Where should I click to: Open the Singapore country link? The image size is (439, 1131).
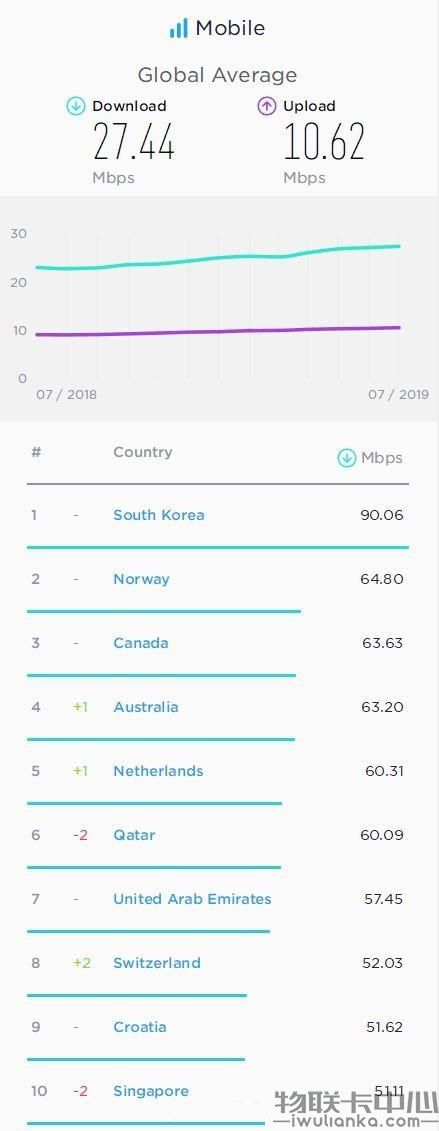point(151,1091)
